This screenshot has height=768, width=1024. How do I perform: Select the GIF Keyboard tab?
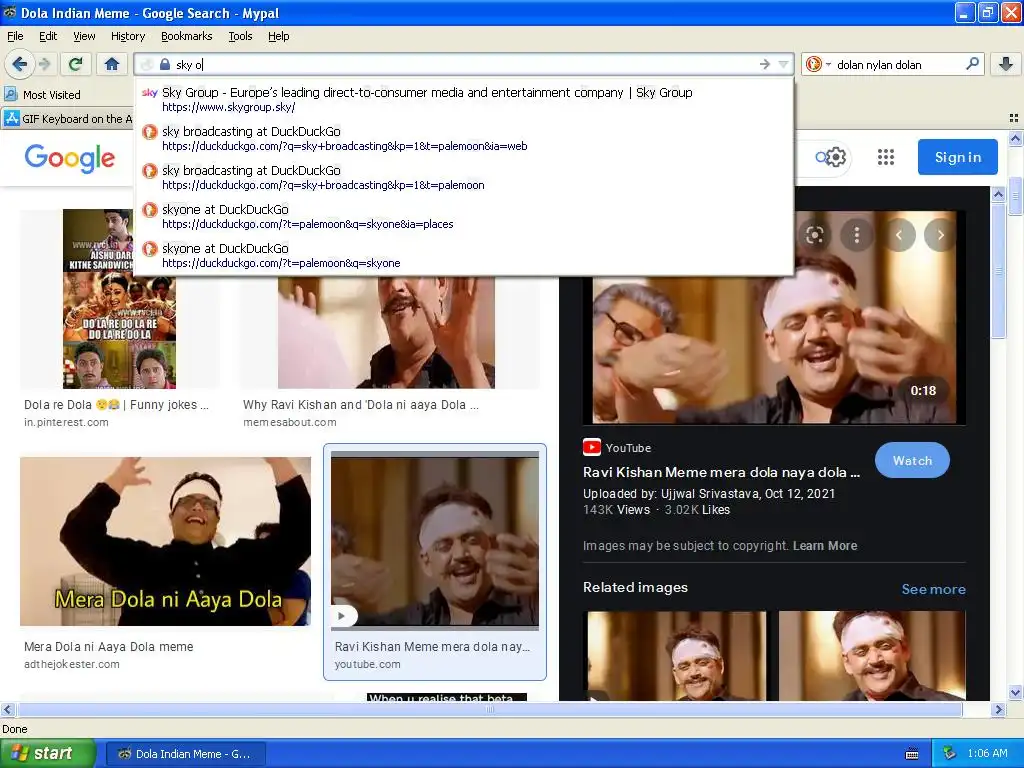pos(67,119)
